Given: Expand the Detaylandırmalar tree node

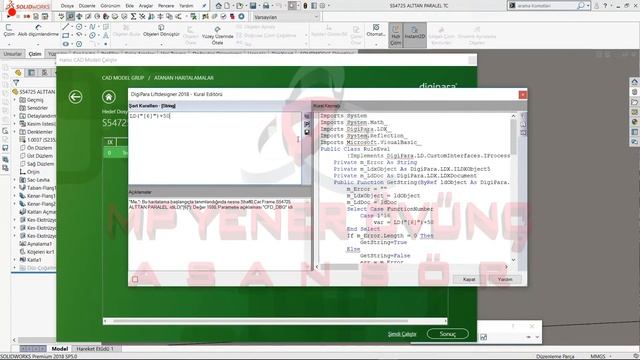Looking at the screenshot, I should coord(15,116).
